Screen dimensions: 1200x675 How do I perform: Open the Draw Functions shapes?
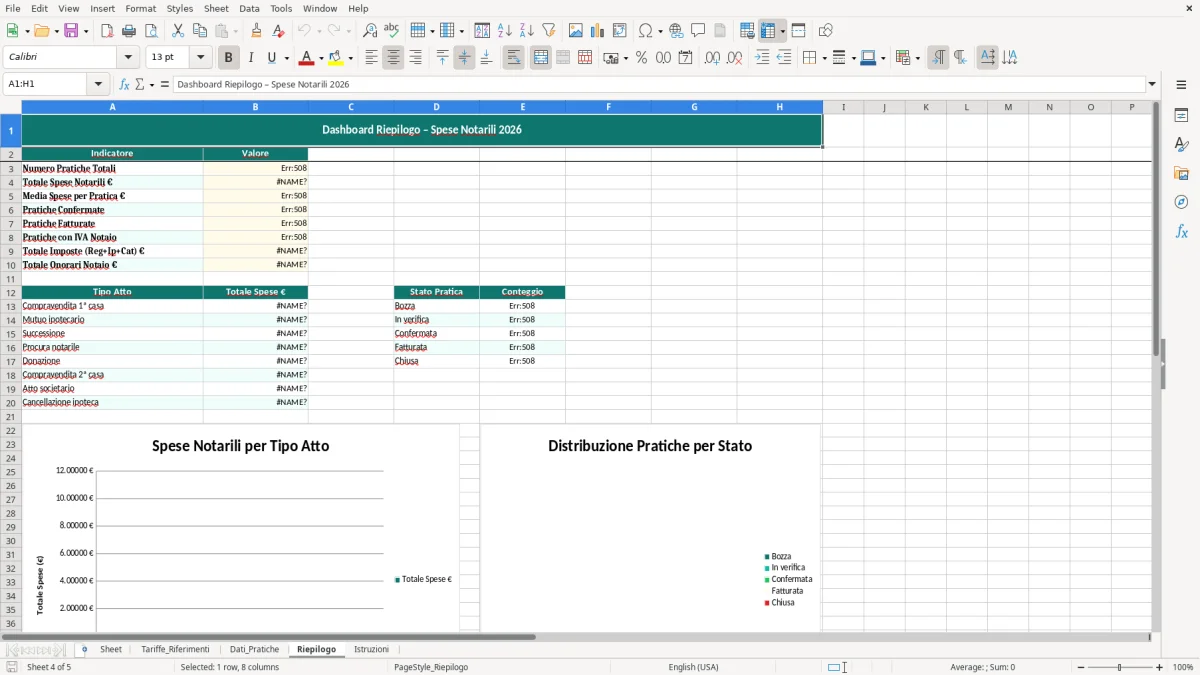826,31
